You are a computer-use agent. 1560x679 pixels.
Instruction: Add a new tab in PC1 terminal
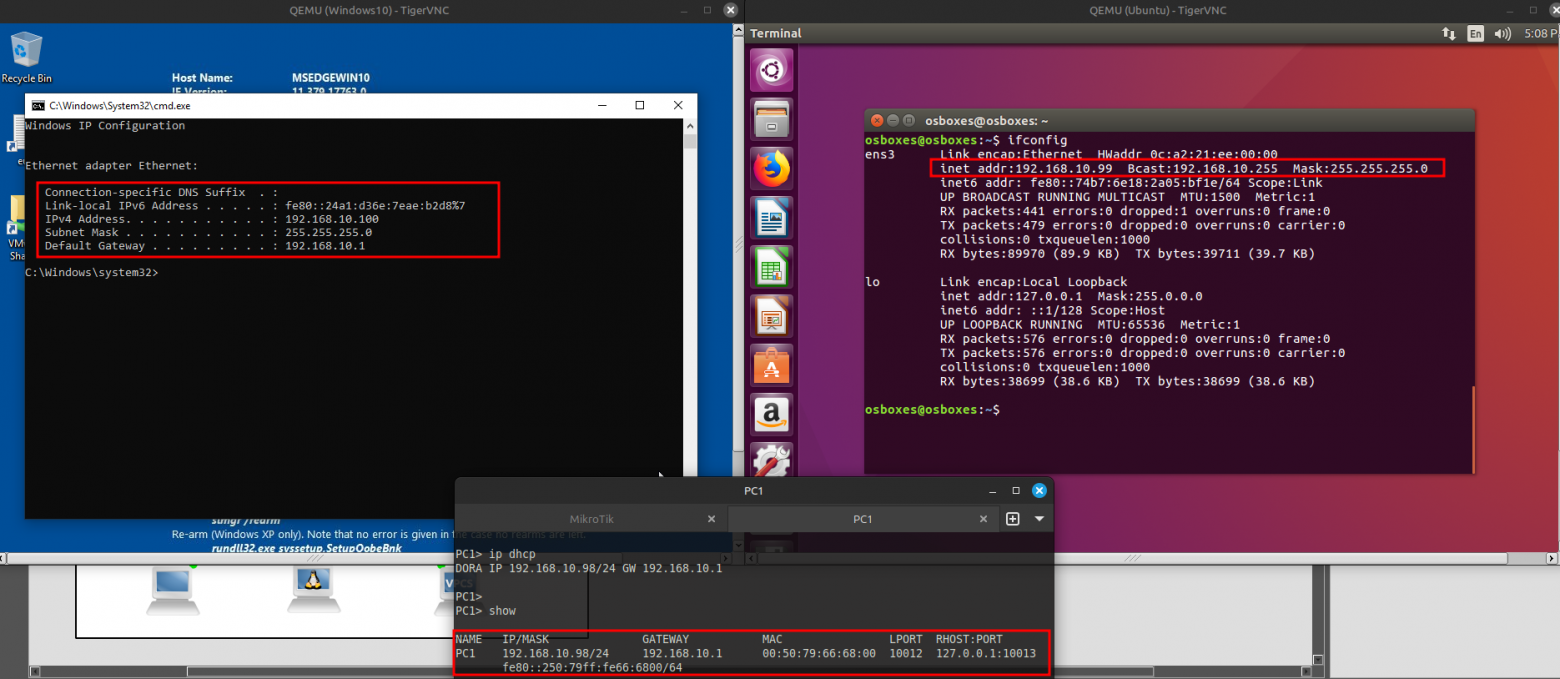click(x=1013, y=519)
